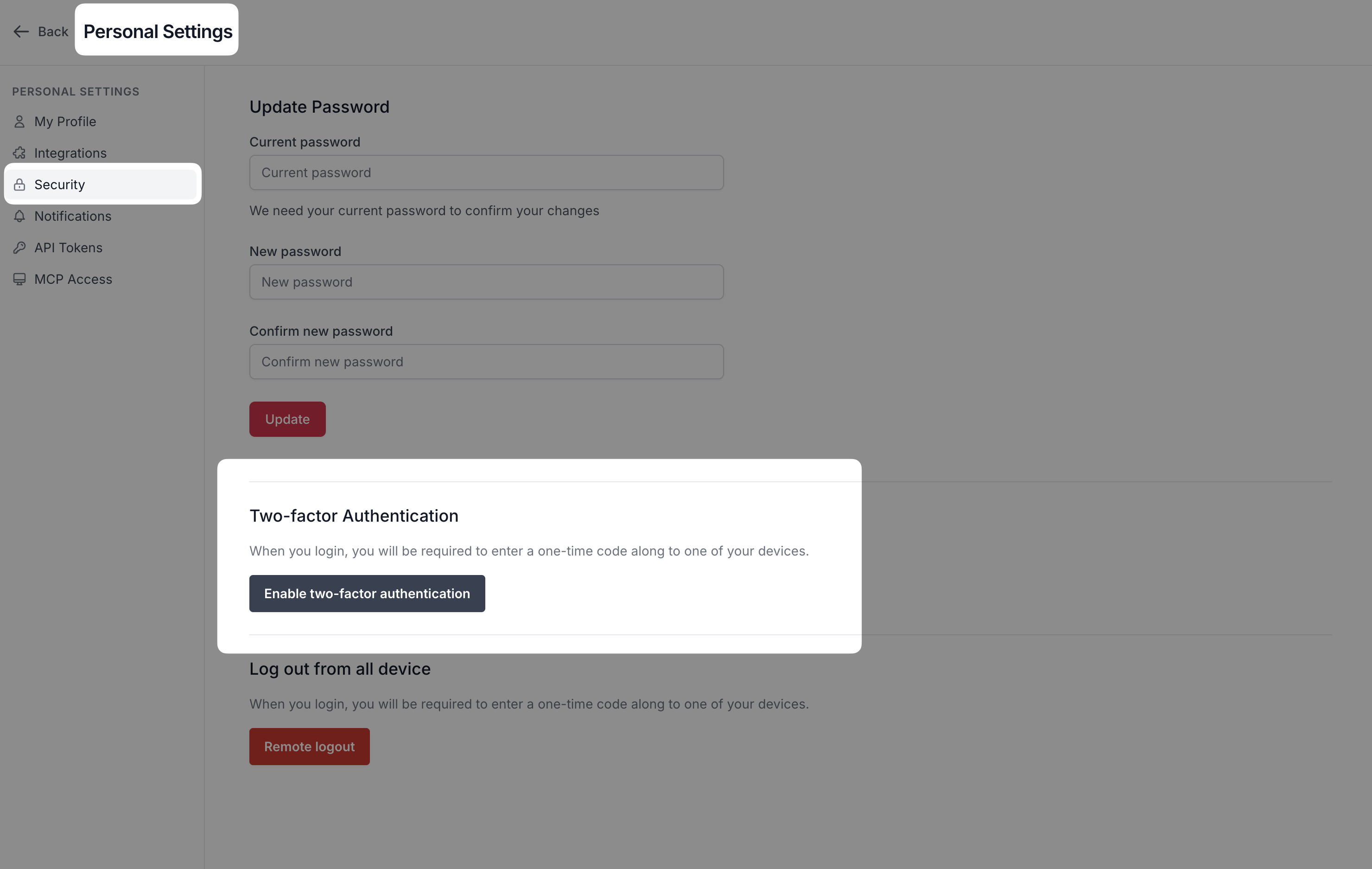Image resolution: width=1372 pixels, height=869 pixels.
Task: Click the back arrow icon
Action: [x=21, y=32]
